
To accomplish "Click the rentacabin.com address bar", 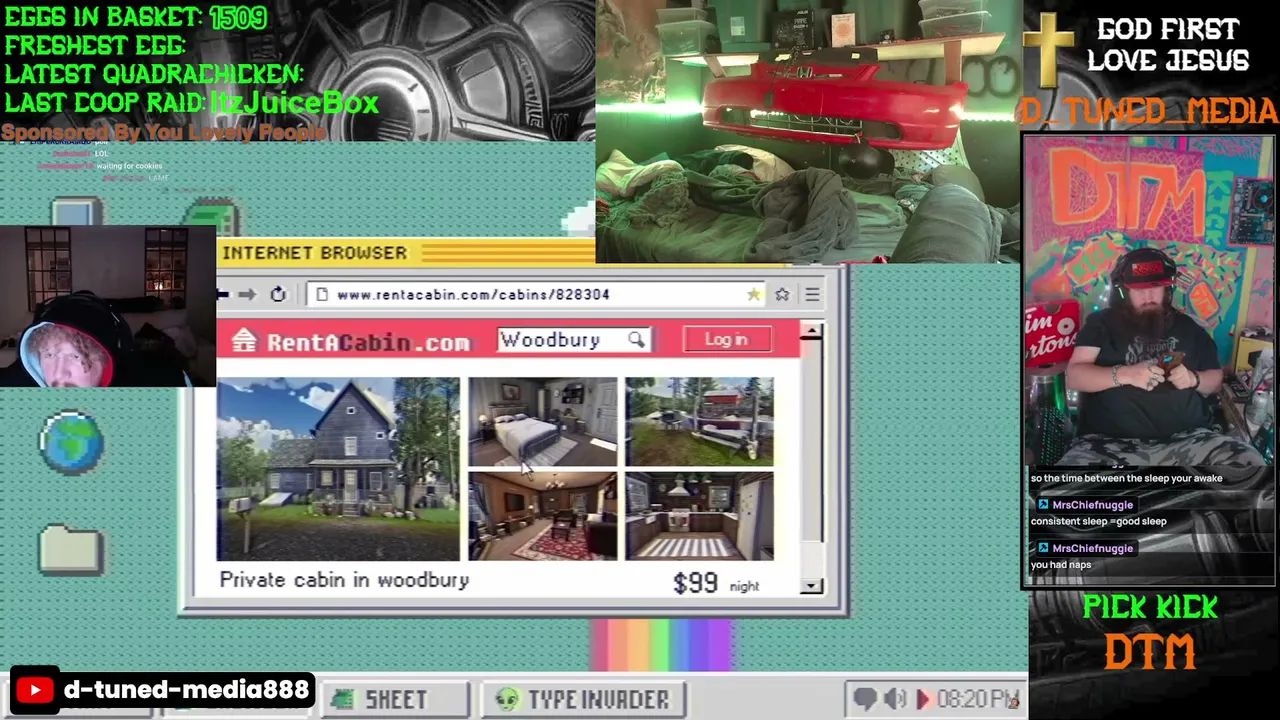I will (x=536, y=294).
